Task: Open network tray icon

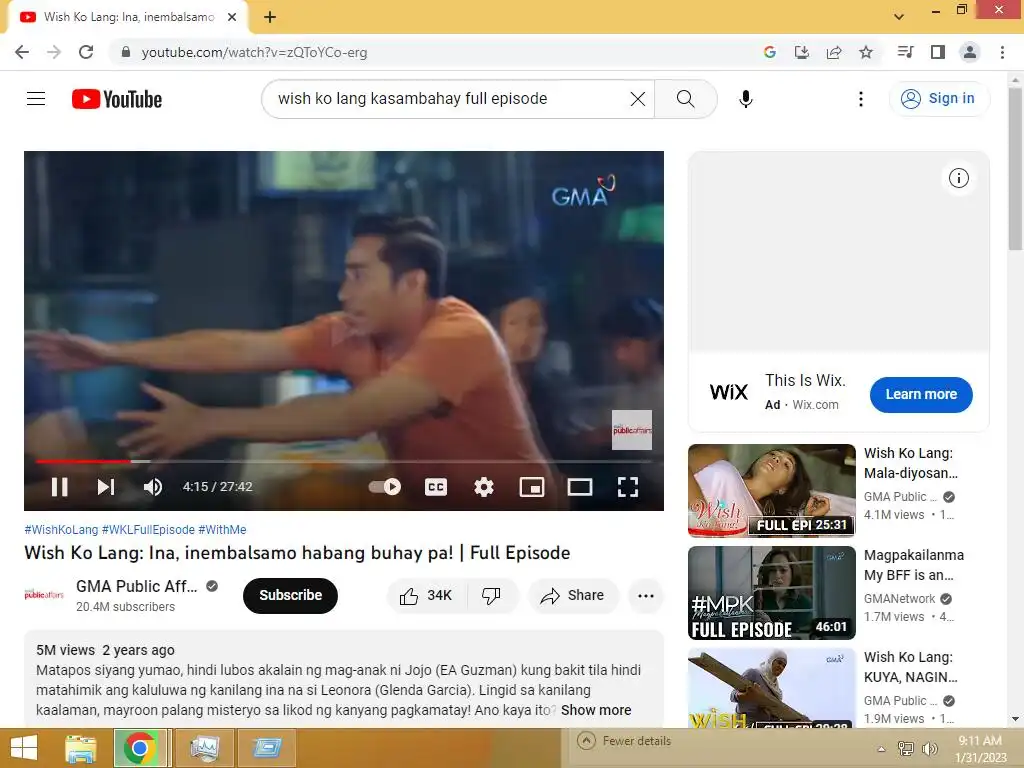Action: coord(906,748)
